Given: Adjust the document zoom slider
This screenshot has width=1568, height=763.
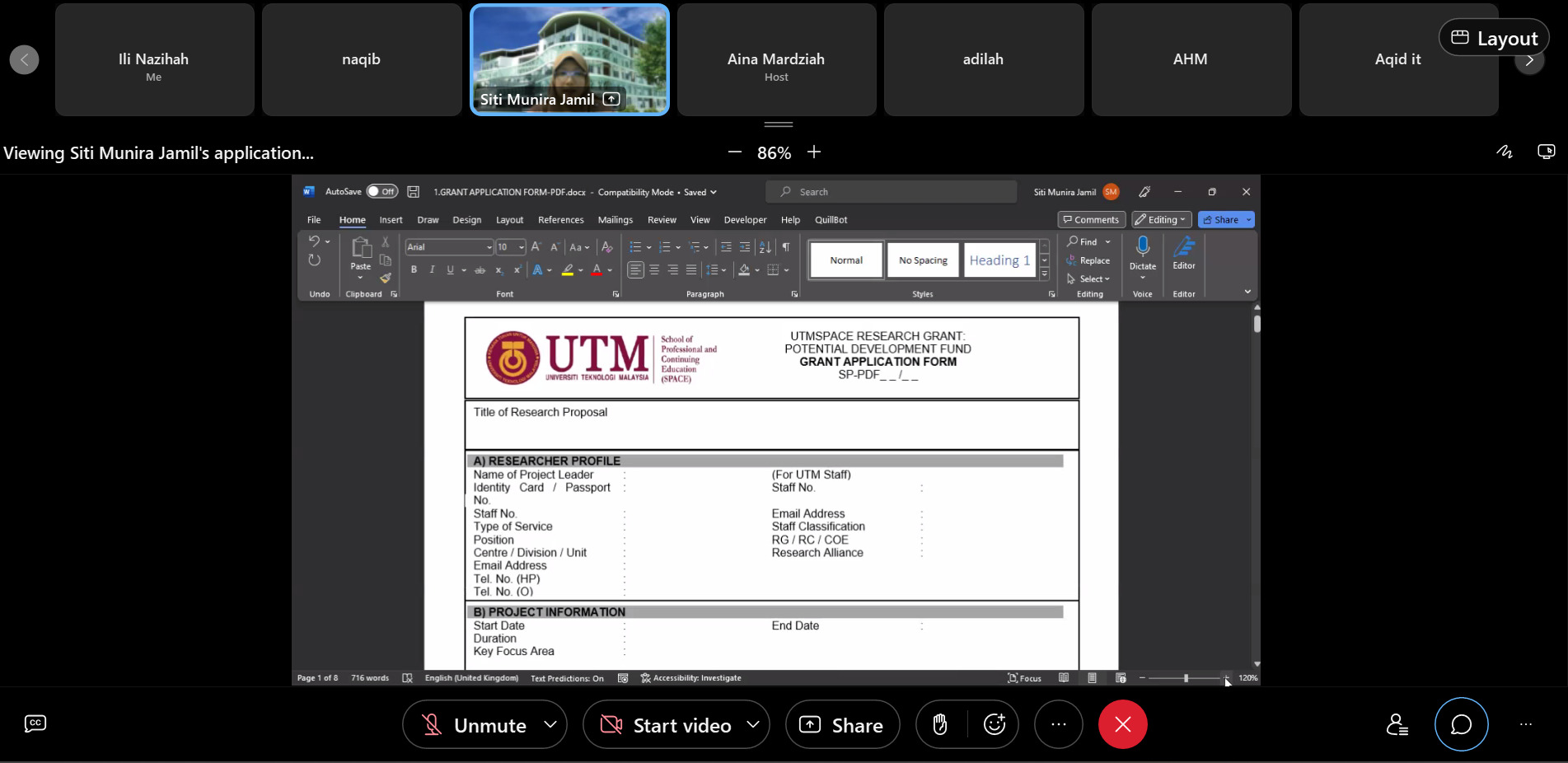Looking at the screenshot, I should (1184, 678).
